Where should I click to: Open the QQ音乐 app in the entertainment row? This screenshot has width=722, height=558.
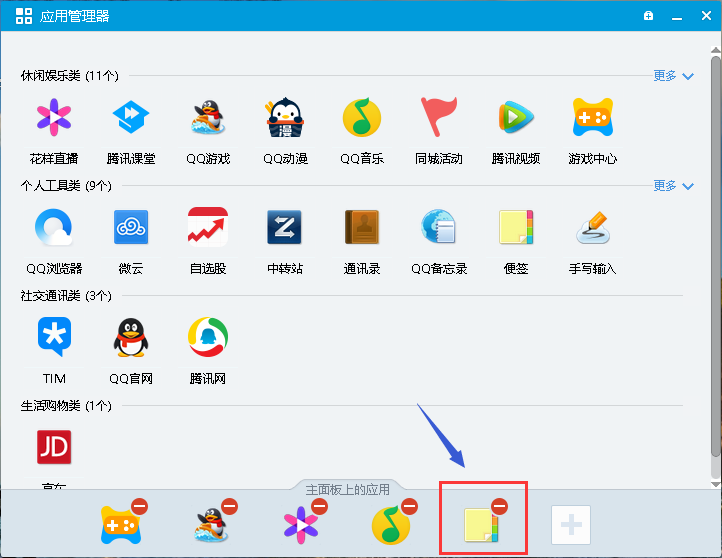coord(362,119)
